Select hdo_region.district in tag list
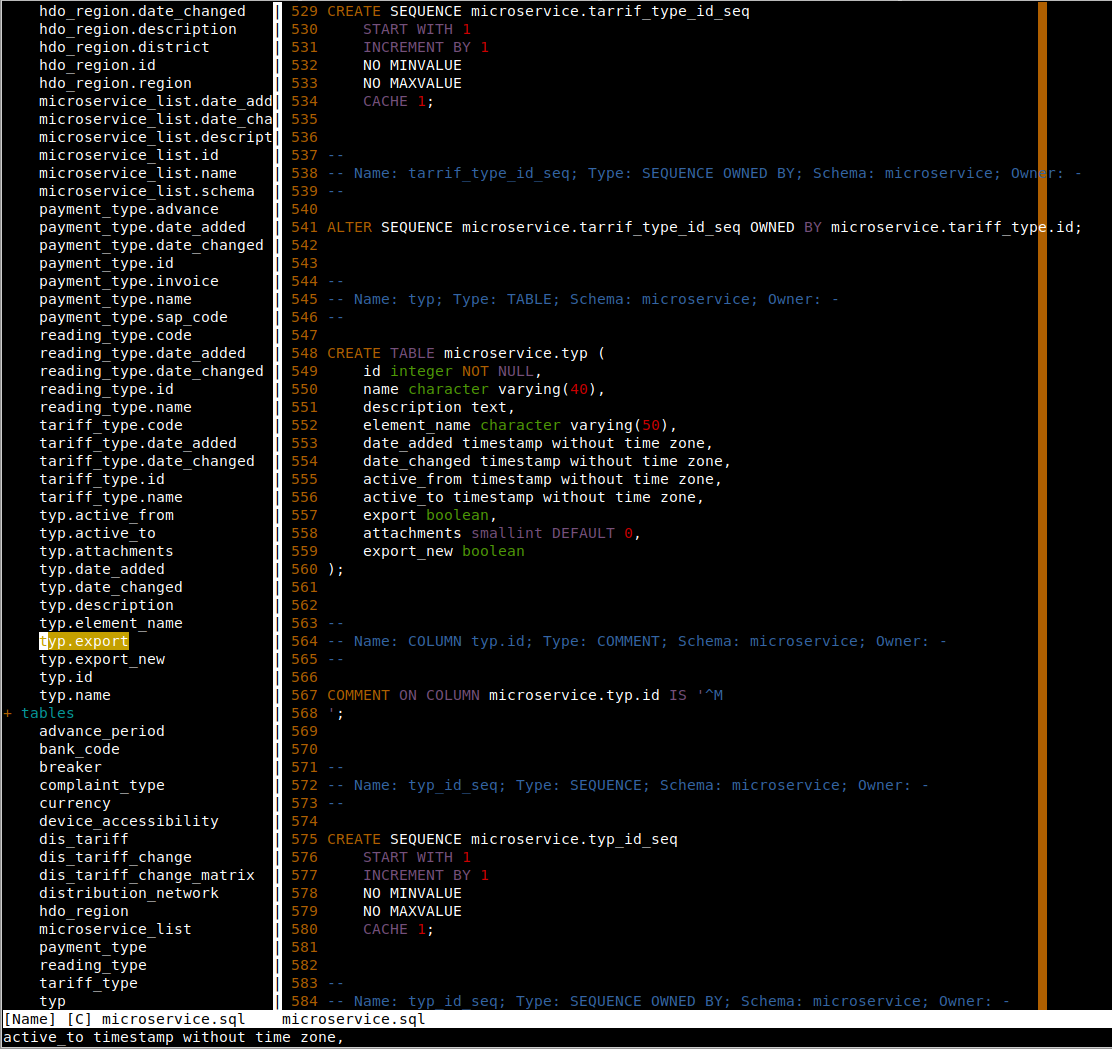The height and width of the screenshot is (1049, 1112). 124,47
